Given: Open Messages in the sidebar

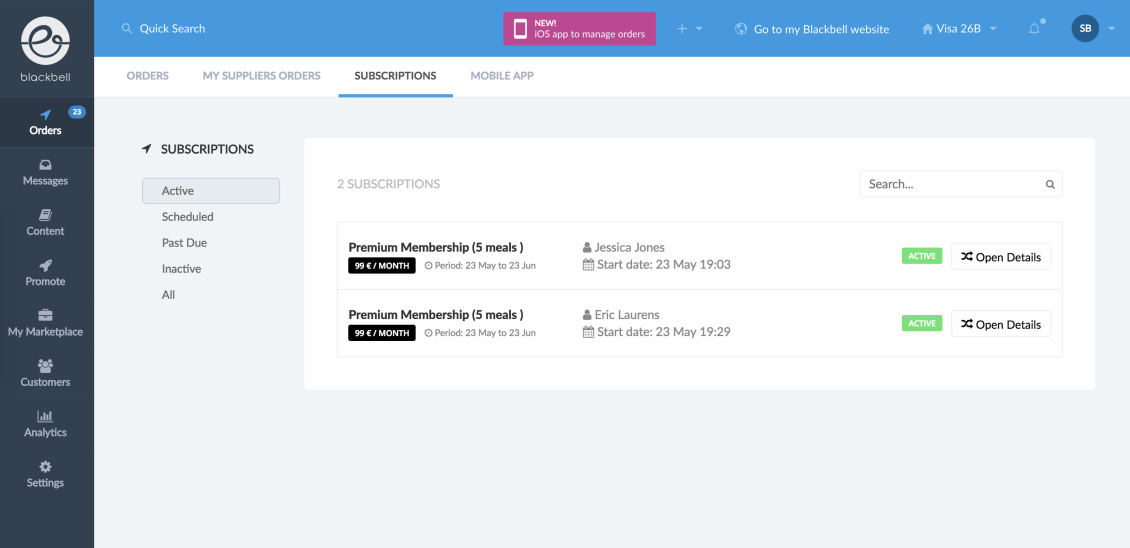Looking at the screenshot, I should [45, 173].
